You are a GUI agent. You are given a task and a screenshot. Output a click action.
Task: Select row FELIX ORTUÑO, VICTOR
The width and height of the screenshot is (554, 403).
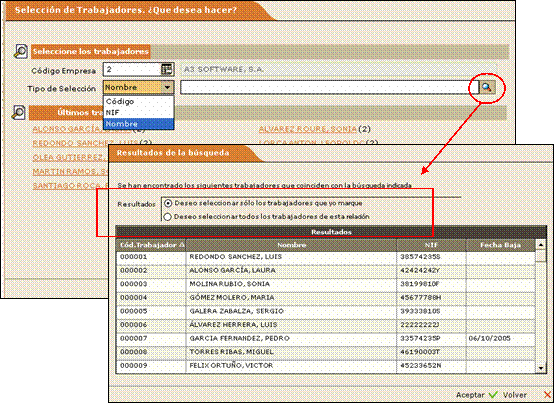326,366
